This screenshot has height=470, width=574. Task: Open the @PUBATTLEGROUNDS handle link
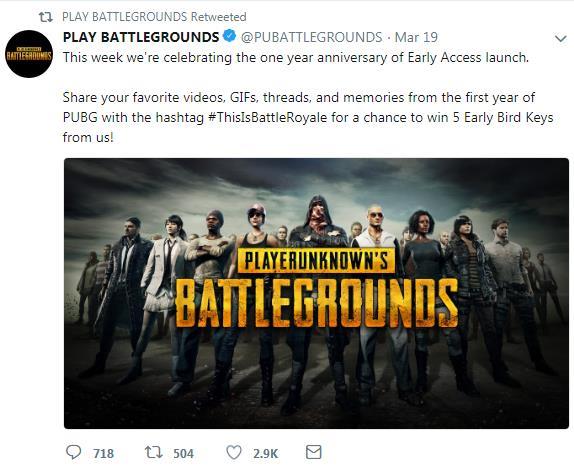pyautogui.click(x=311, y=37)
